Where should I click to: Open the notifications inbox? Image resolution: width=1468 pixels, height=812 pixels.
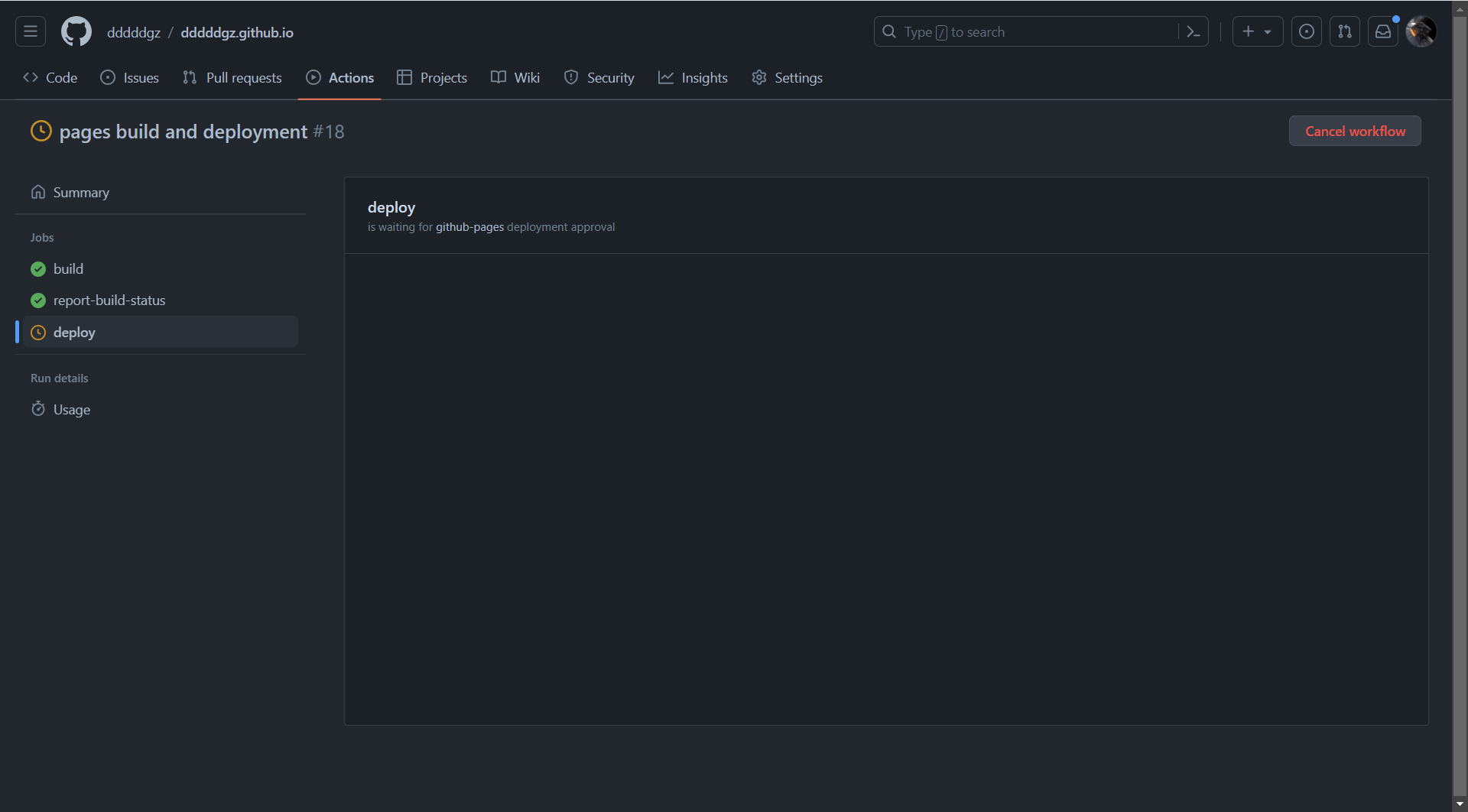[1382, 31]
